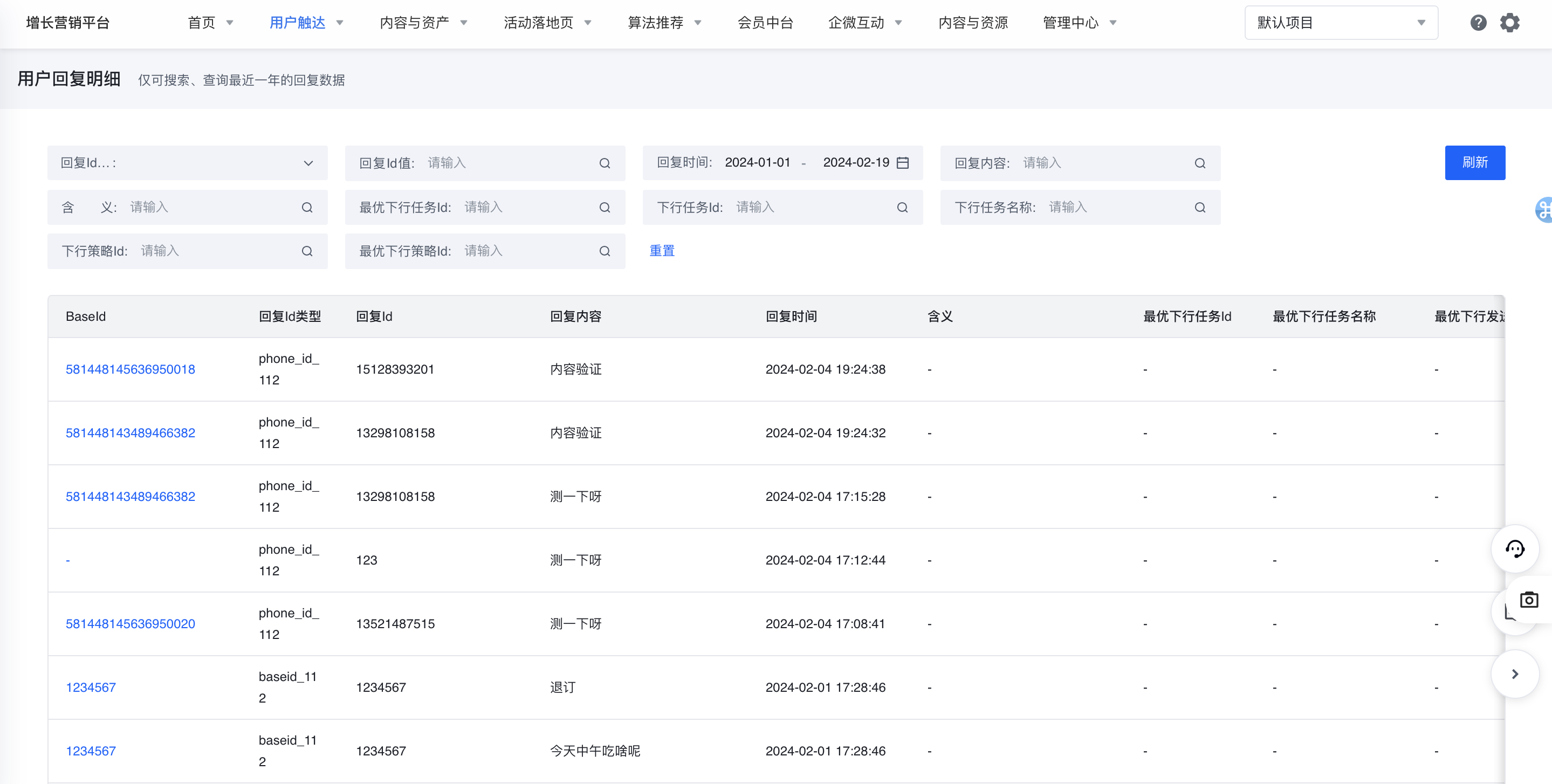1552x784 pixels.
Task: Expand the 内容与资产 menu arrow
Action: point(464,23)
